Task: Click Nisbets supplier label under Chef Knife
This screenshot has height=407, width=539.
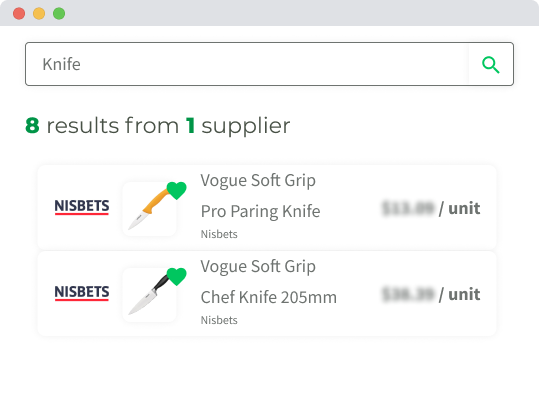Action: coord(219,320)
